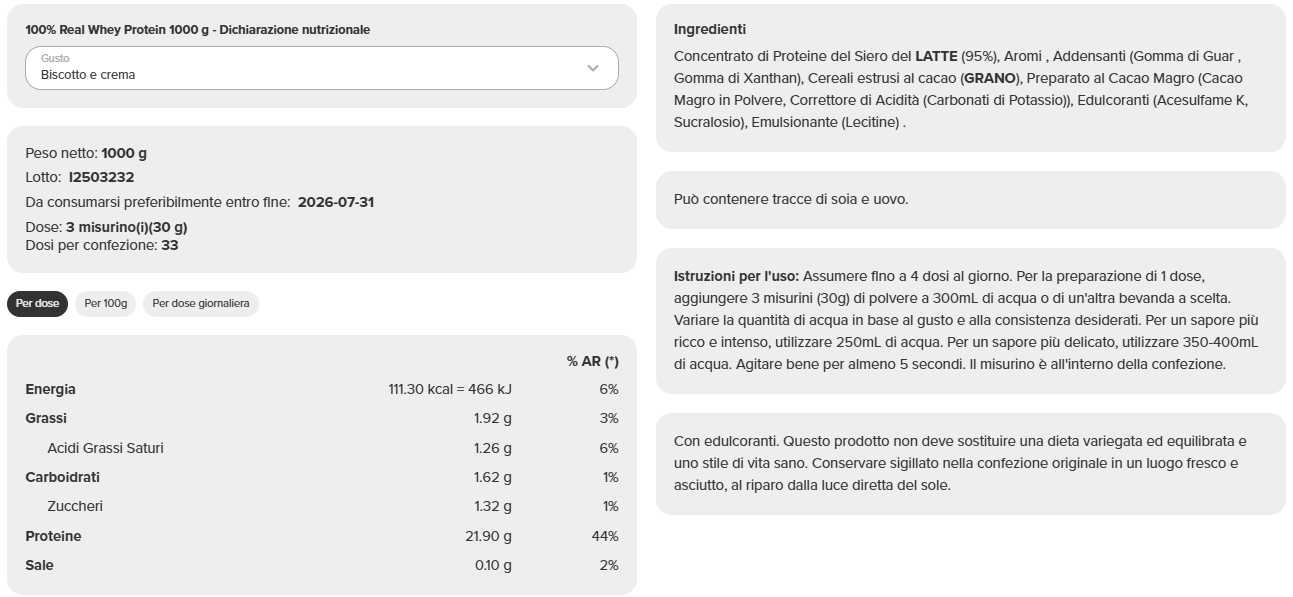Click the lot number I2503232
The image size is (1293, 597).
101,177
